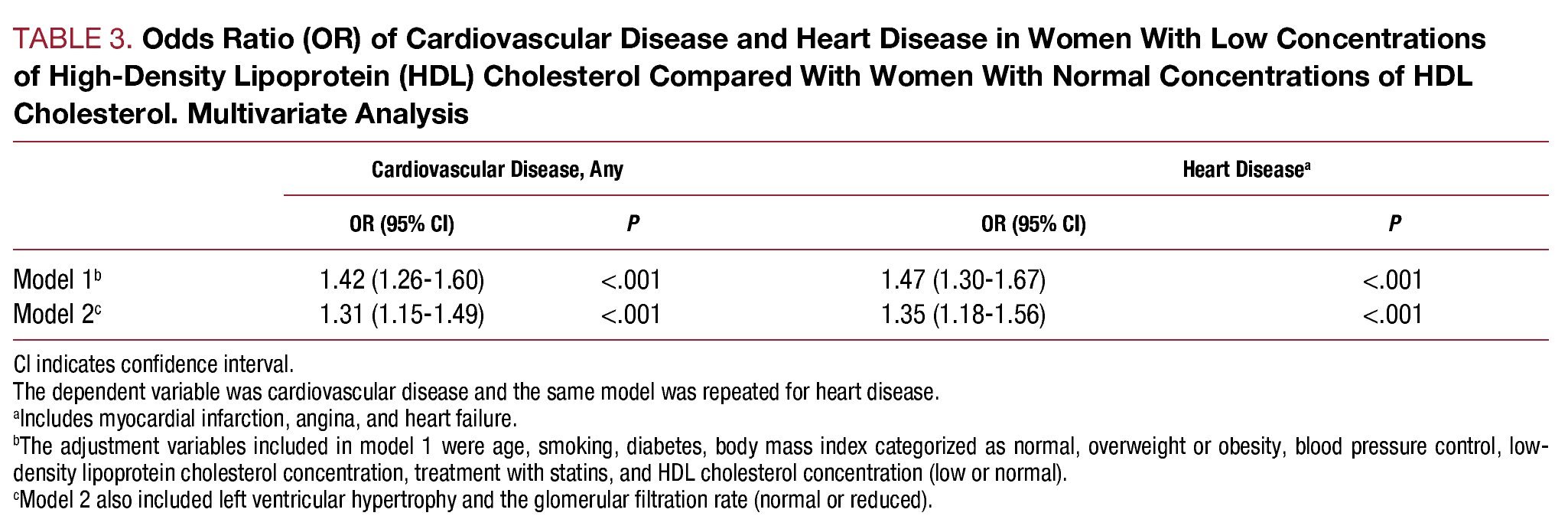The width and height of the screenshot is (1568, 529).
Task: Click footnote c about left ventricular hypertrophy
Action: pyautogui.click(x=474, y=501)
